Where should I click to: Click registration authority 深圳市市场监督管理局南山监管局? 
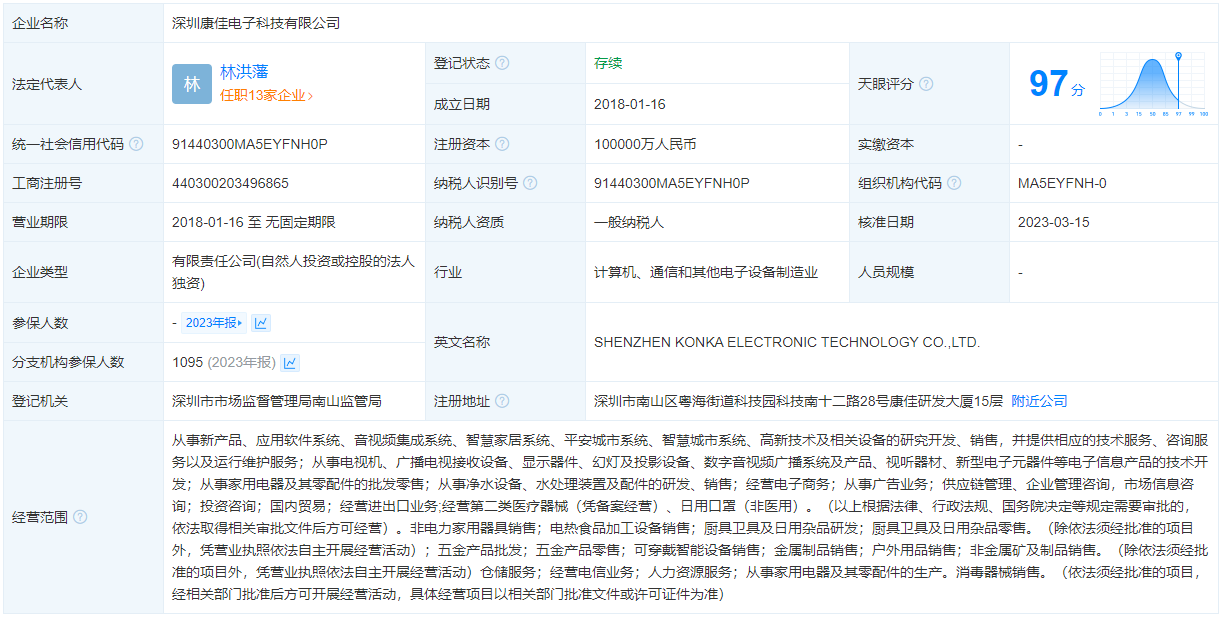coord(277,401)
